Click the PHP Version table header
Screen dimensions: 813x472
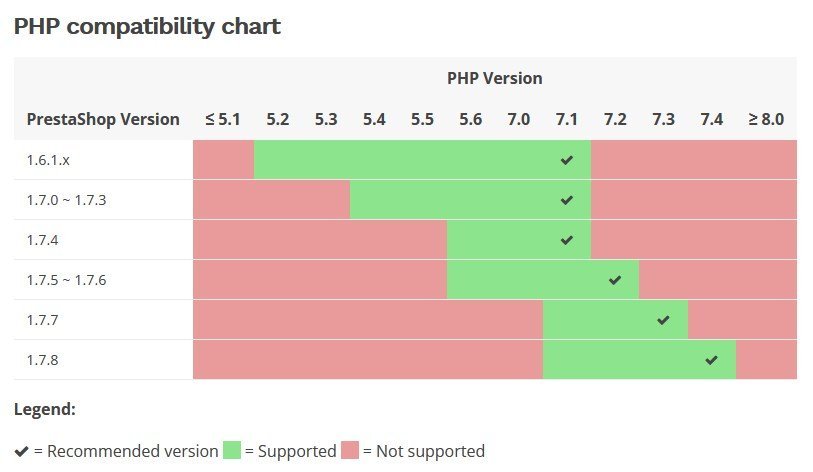pyautogui.click(x=494, y=77)
